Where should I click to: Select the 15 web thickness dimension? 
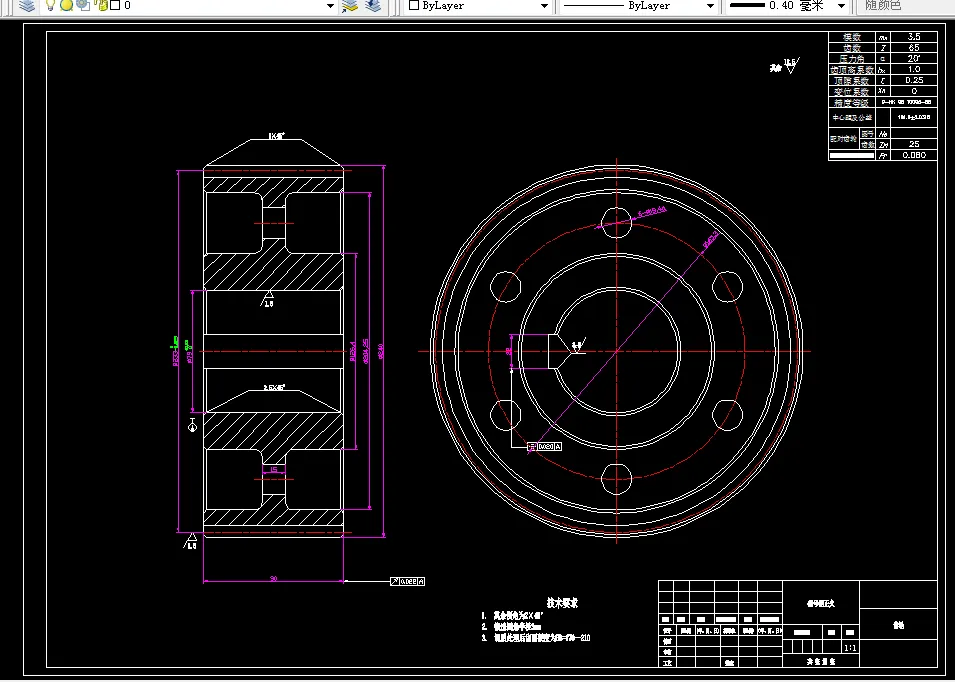[273, 469]
